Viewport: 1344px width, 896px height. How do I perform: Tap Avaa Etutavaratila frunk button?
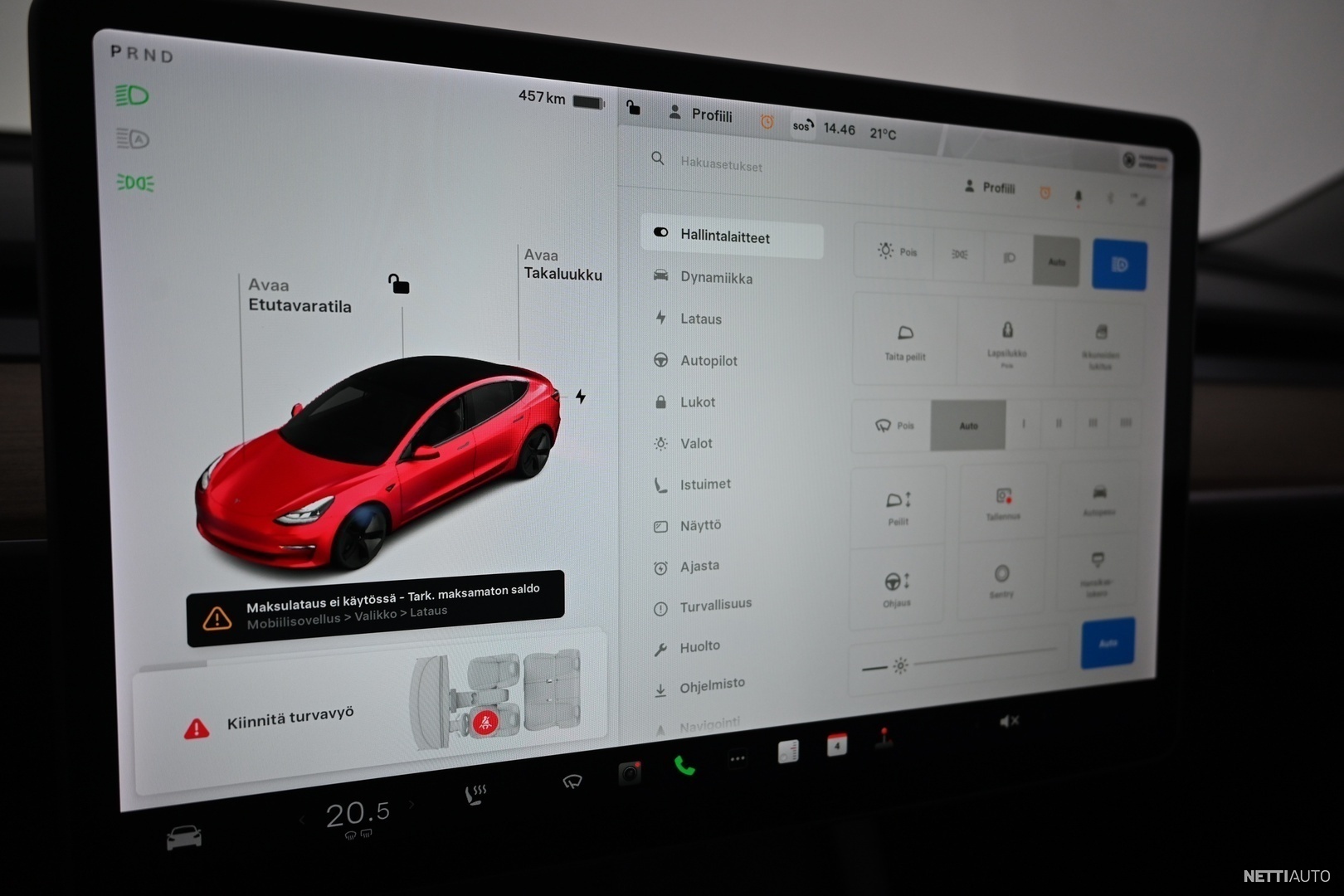click(x=299, y=295)
